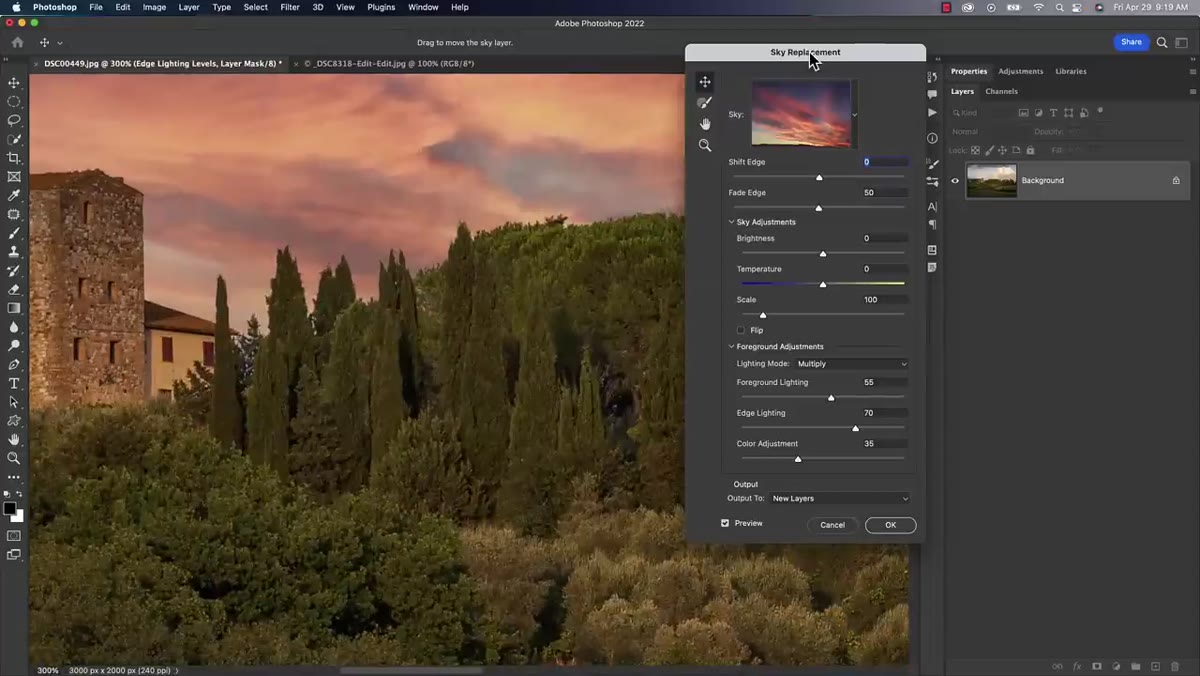The height and width of the screenshot is (676, 1200).
Task: Click the Edge Lighting slider handle
Action: pyautogui.click(x=855, y=428)
